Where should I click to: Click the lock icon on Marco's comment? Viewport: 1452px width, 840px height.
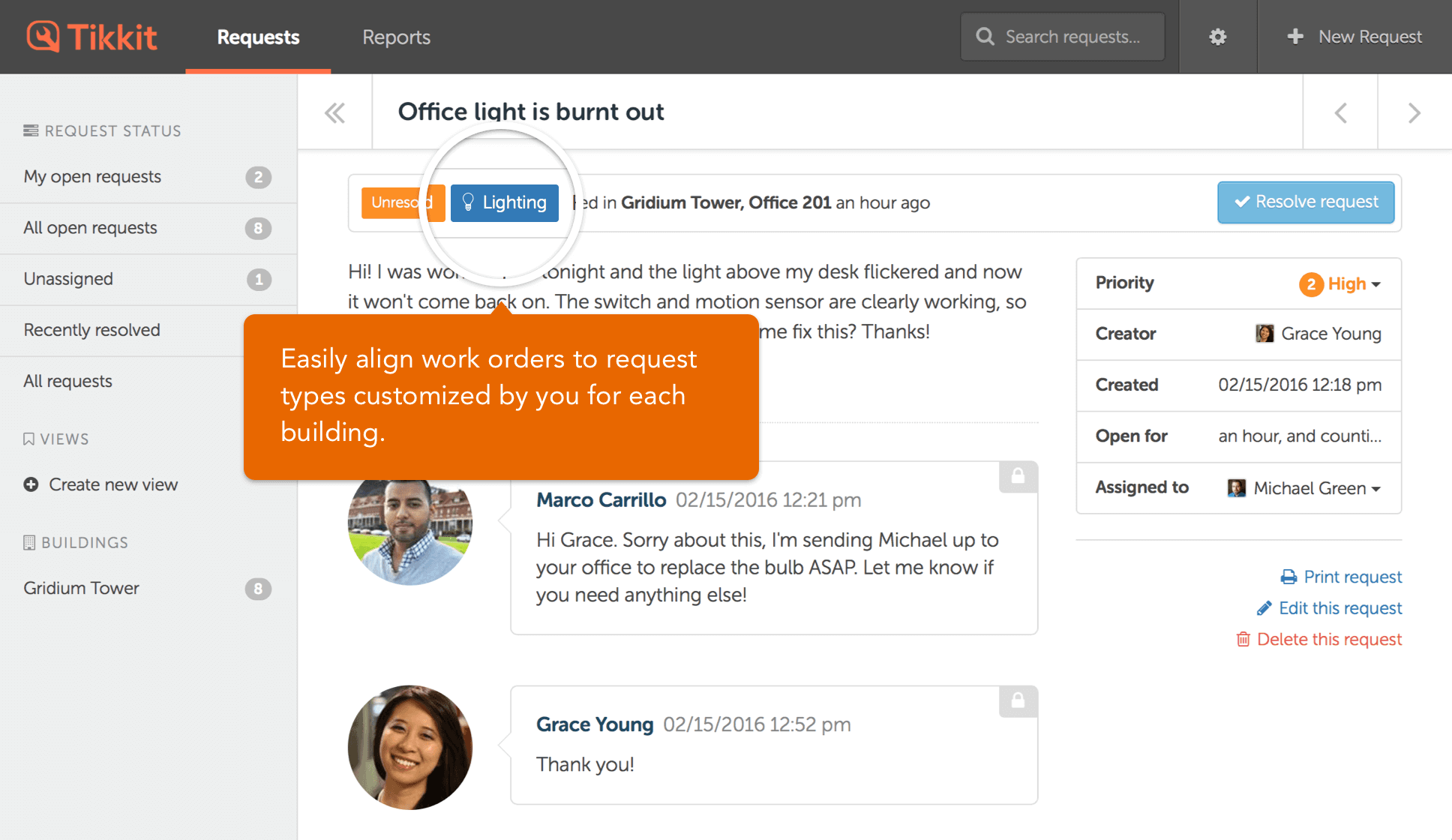[x=1018, y=476]
